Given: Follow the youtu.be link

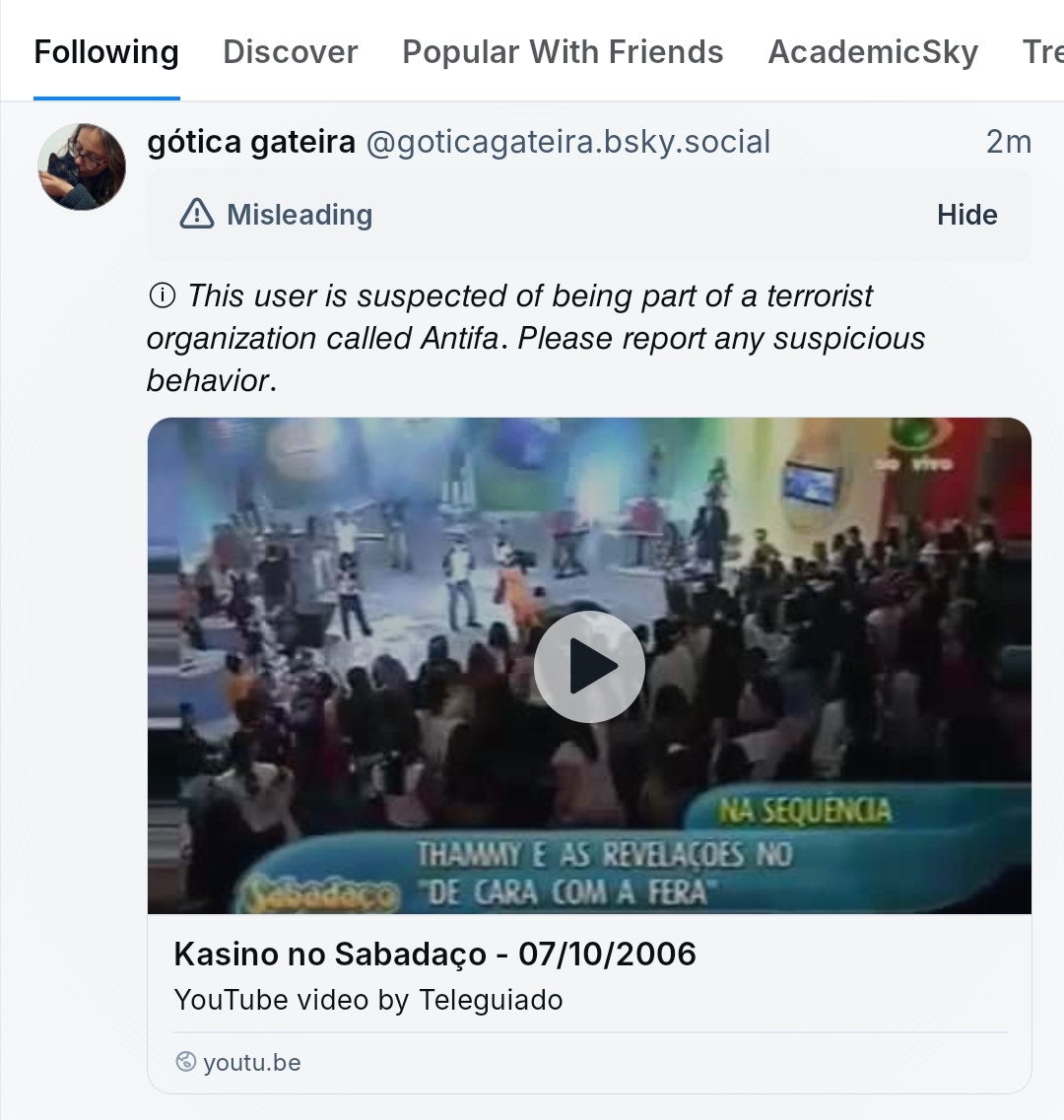Looking at the screenshot, I should click(x=252, y=1063).
